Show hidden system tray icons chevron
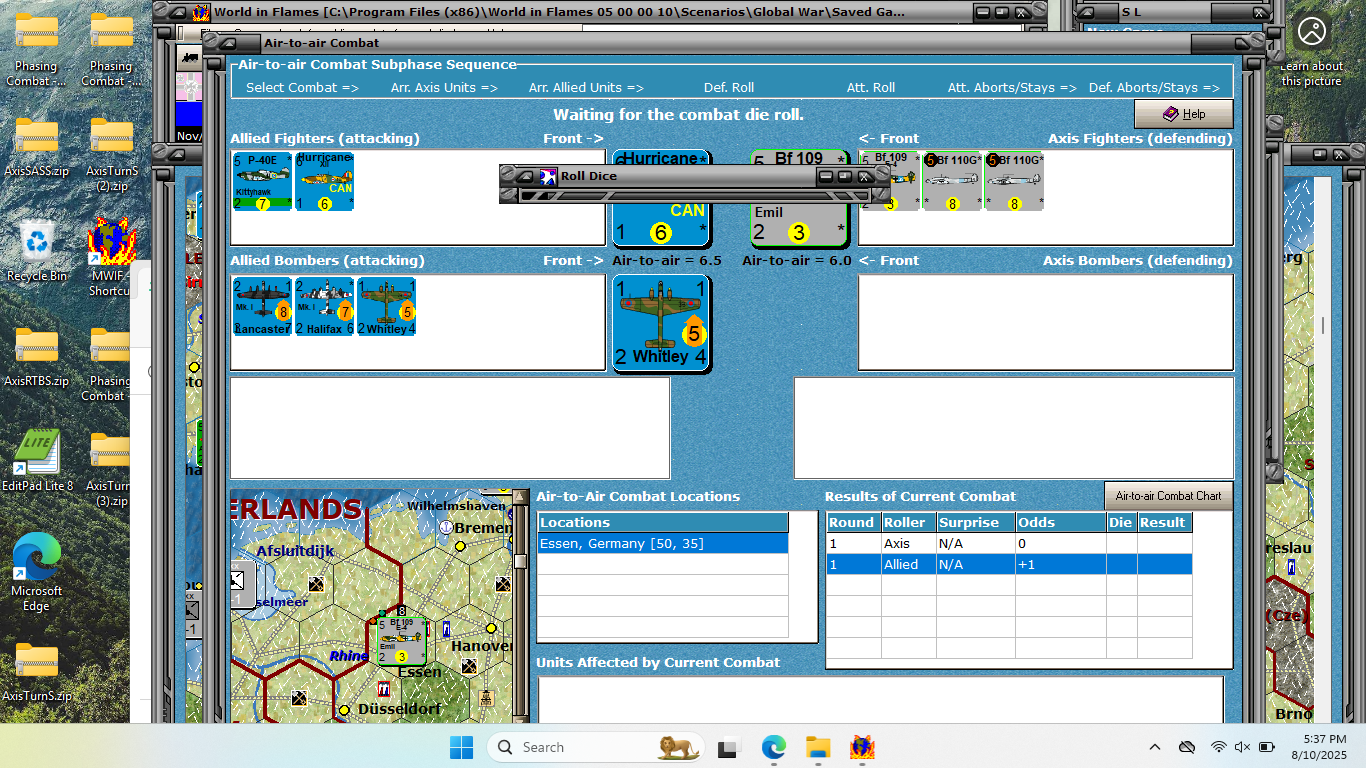This screenshot has height=768, width=1366. pyautogui.click(x=1155, y=747)
